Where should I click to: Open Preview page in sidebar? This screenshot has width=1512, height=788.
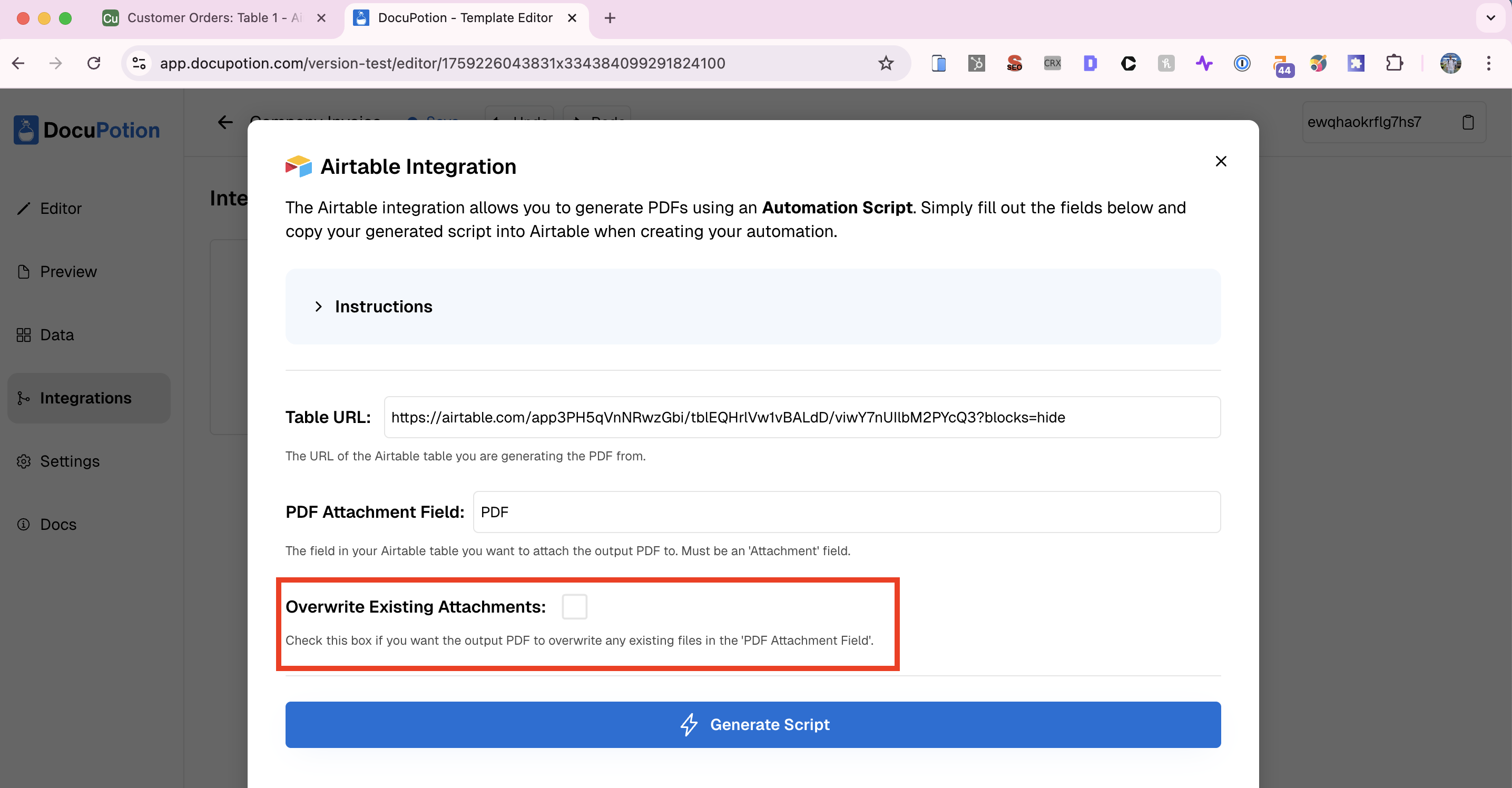point(67,272)
